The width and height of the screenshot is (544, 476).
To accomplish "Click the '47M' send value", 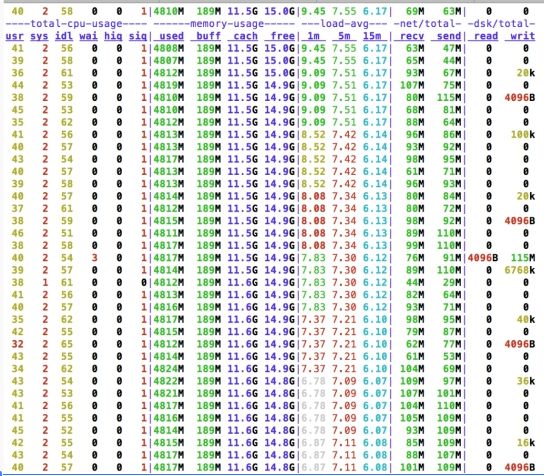I will 452,48.
